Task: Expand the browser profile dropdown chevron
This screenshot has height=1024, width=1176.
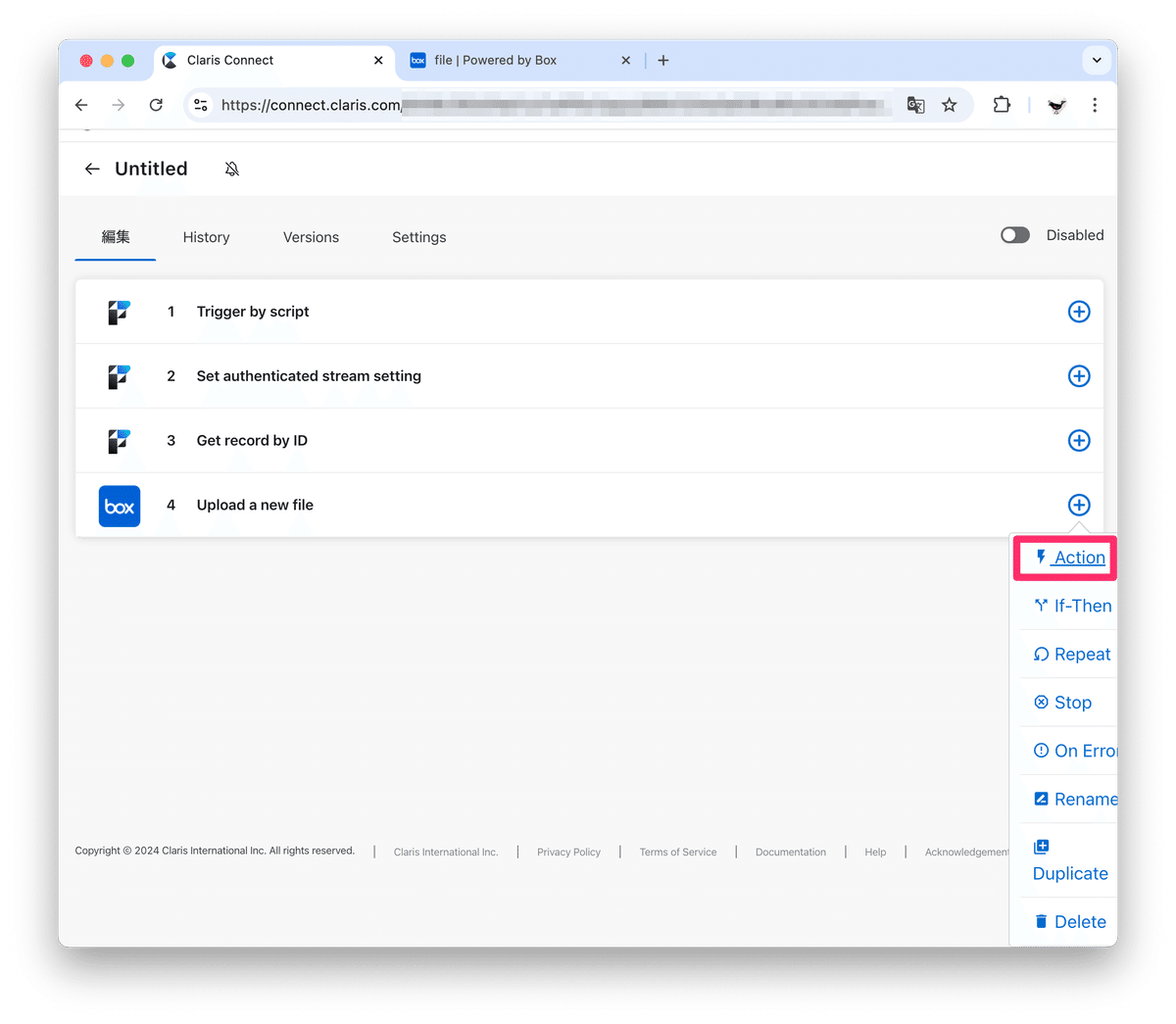Action: (1097, 60)
